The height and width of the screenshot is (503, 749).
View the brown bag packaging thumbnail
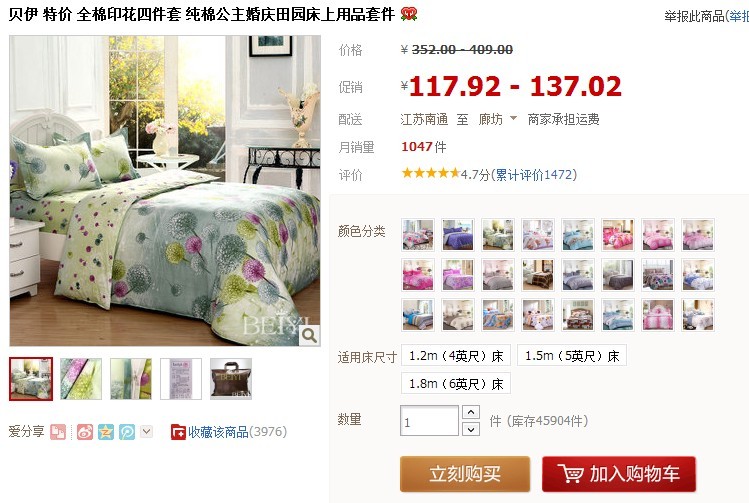tap(231, 379)
